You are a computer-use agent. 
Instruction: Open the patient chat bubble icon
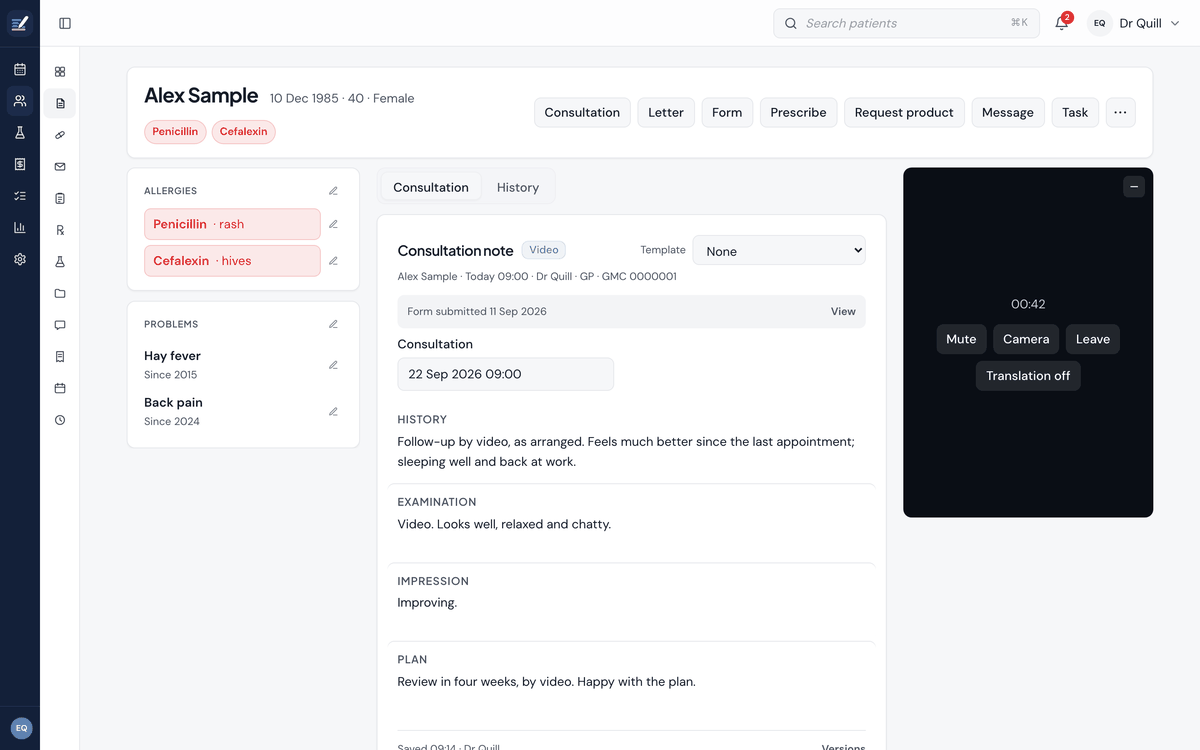point(60,325)
